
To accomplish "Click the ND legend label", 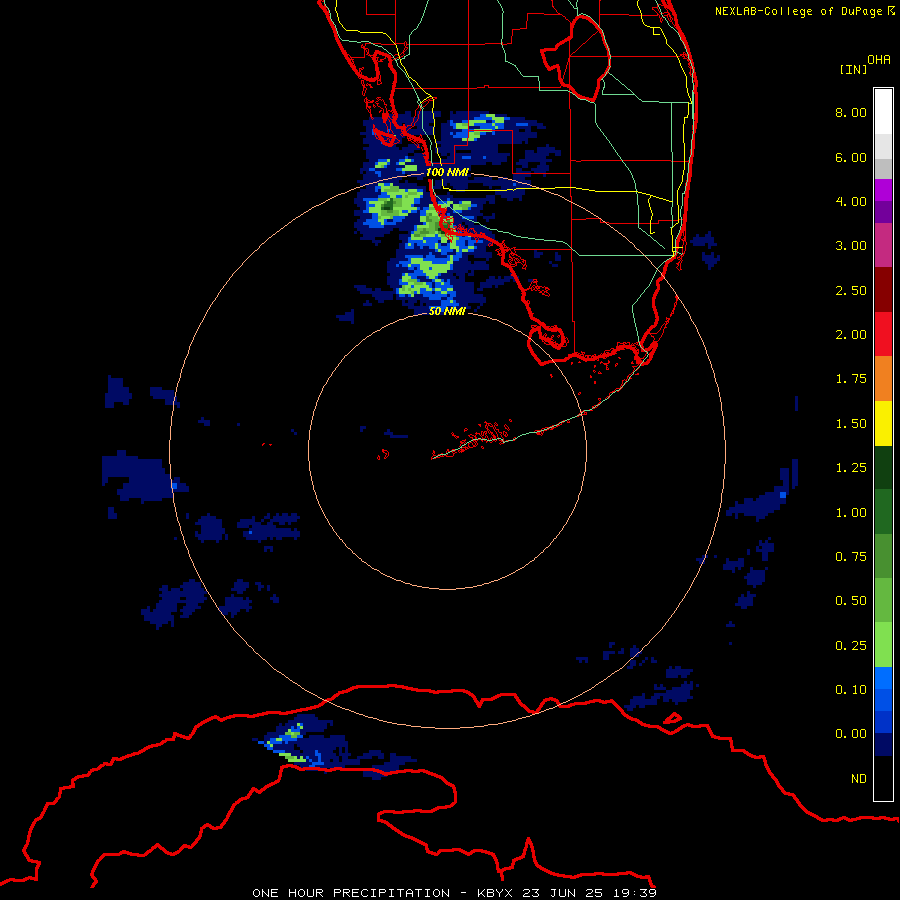I will coord(859,779).
